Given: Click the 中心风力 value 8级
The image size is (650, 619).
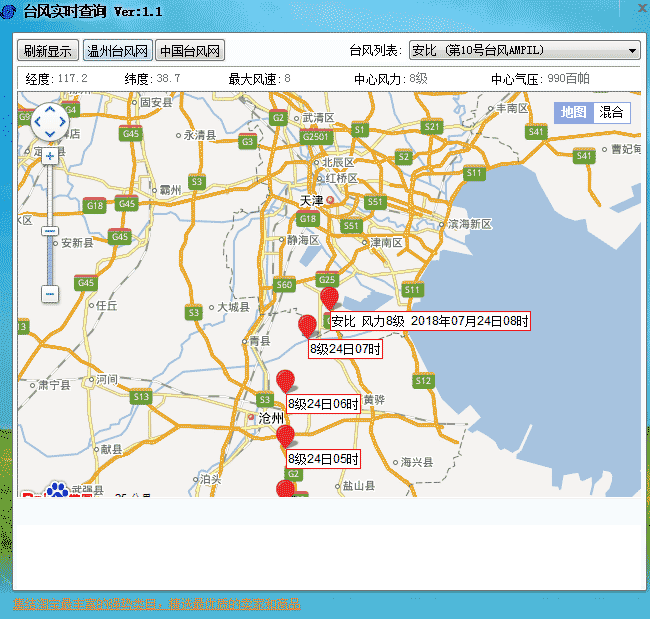Looking at the screenshot, I should 418,78.
